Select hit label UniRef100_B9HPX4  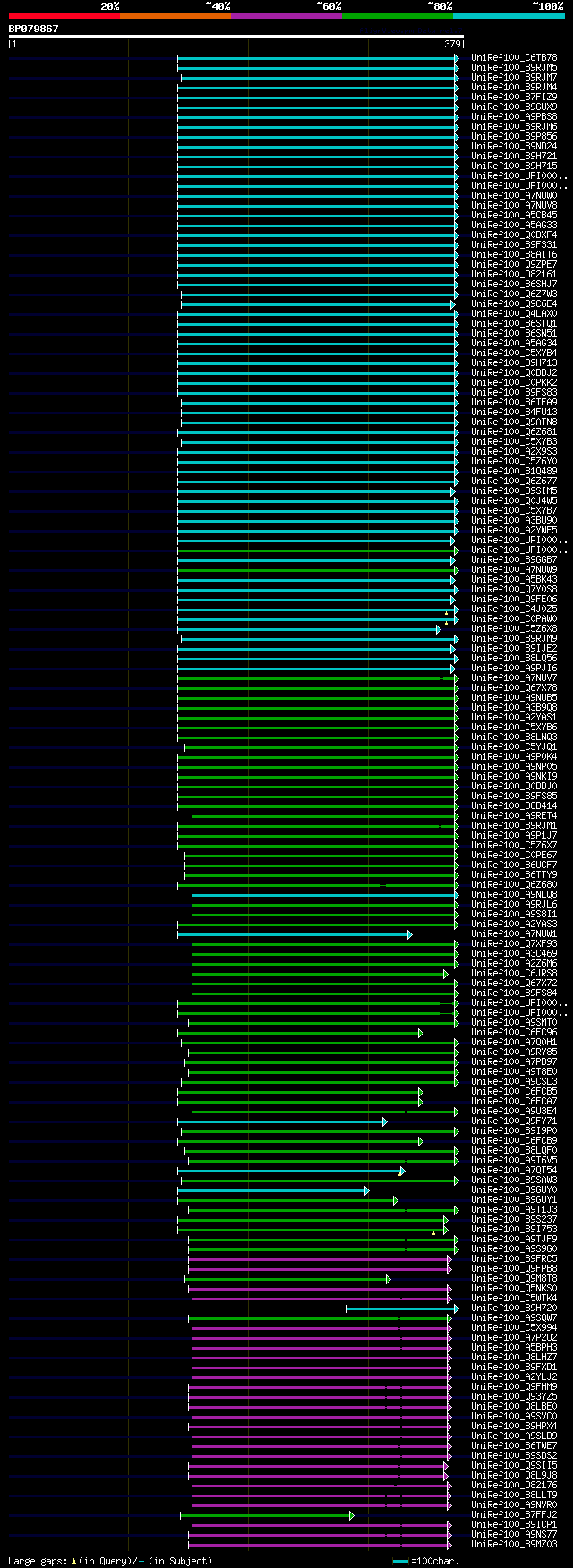(x=514, y=1427)
